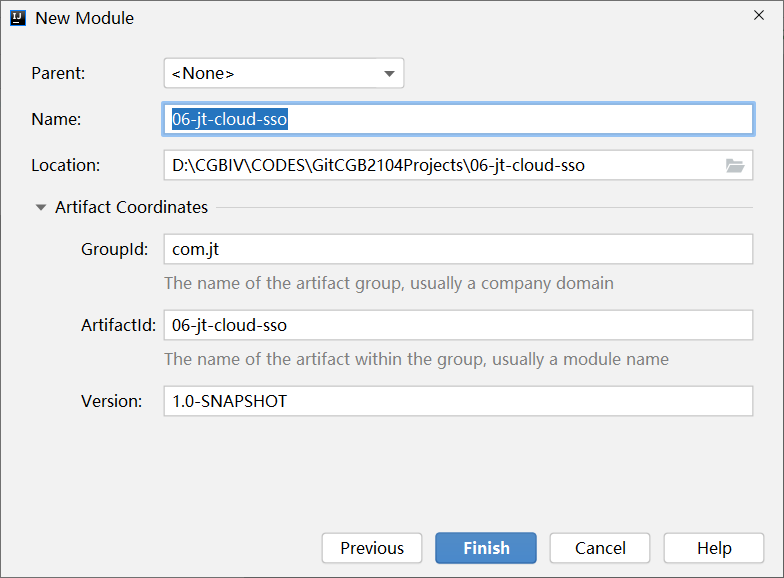Click the Name input field
This screenshot has width=784, height=578.
(x=458, y=120)
